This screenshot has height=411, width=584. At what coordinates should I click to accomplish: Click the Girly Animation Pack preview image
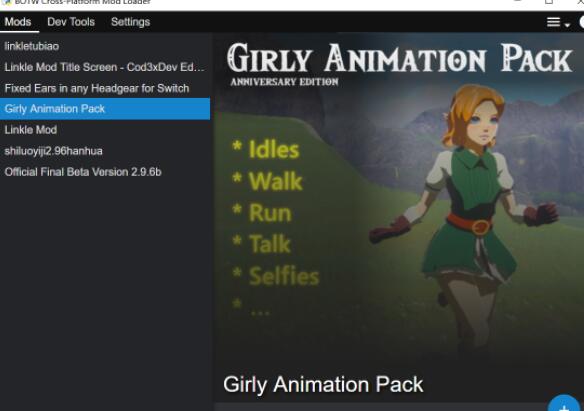[x=399, y=199]
